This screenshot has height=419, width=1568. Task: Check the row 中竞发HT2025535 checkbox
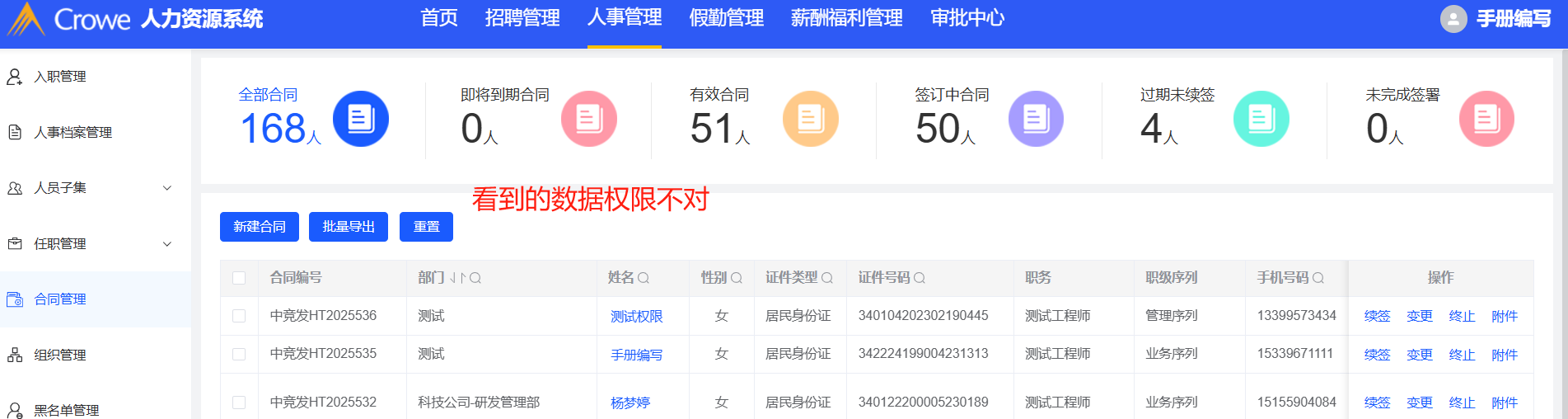[239, 354]
